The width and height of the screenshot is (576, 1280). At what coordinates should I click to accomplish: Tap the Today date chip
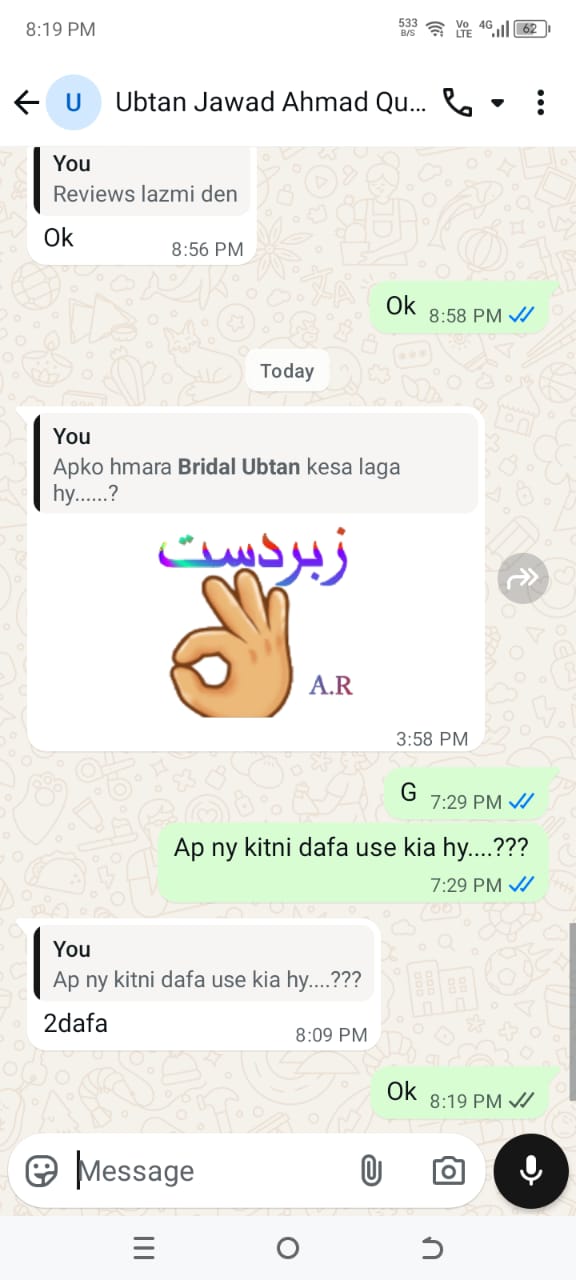click(x=287, y=371)
